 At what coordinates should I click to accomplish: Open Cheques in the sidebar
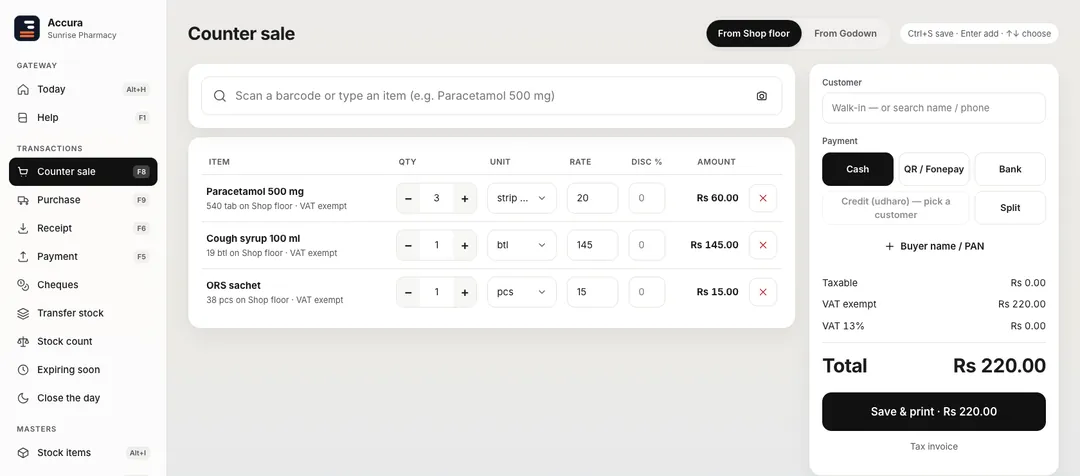[x=83, y=284]
